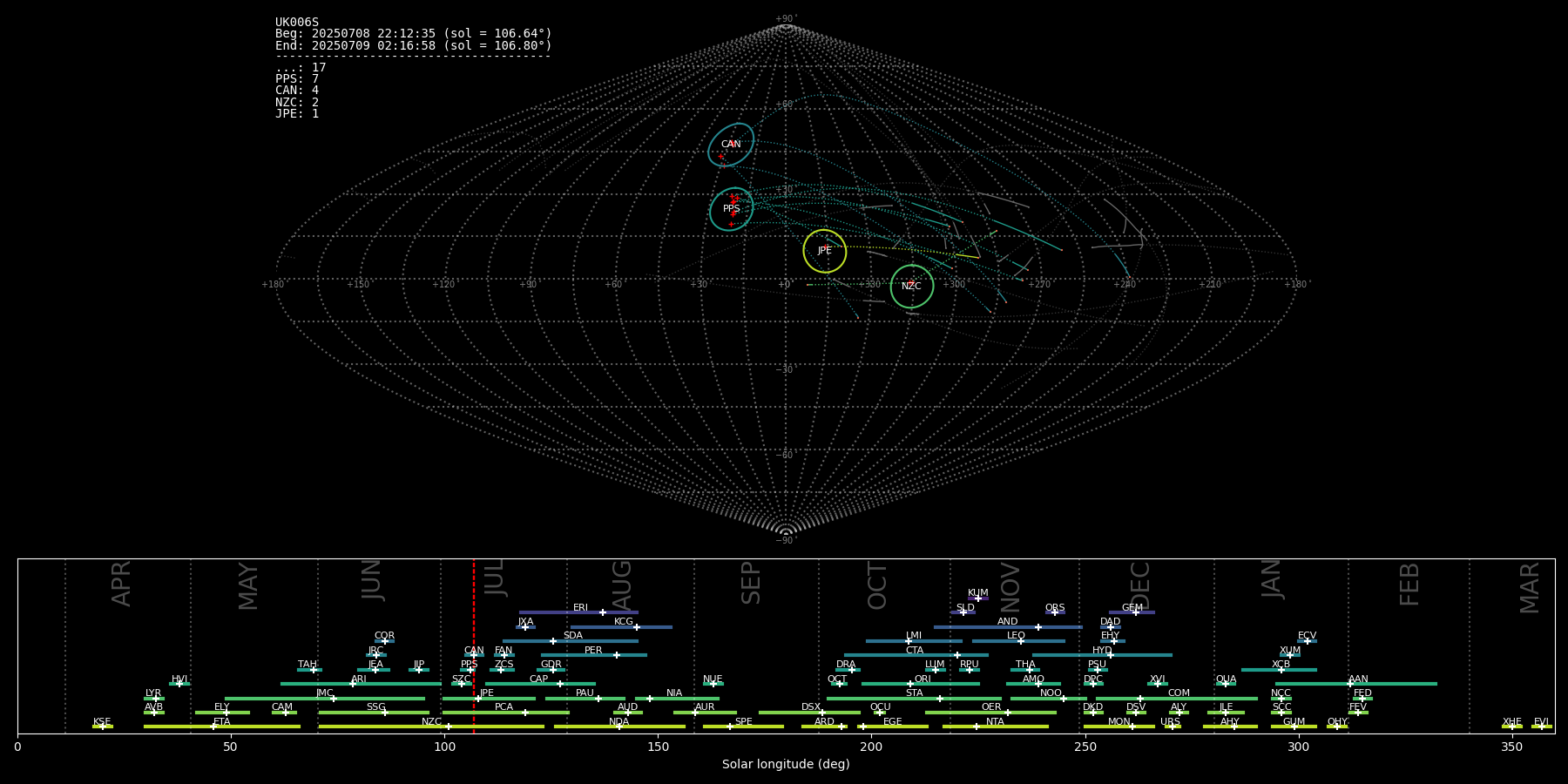Click the PCA shower label in timeline
Screen dimensions: 1568x784
click(504, 706)
